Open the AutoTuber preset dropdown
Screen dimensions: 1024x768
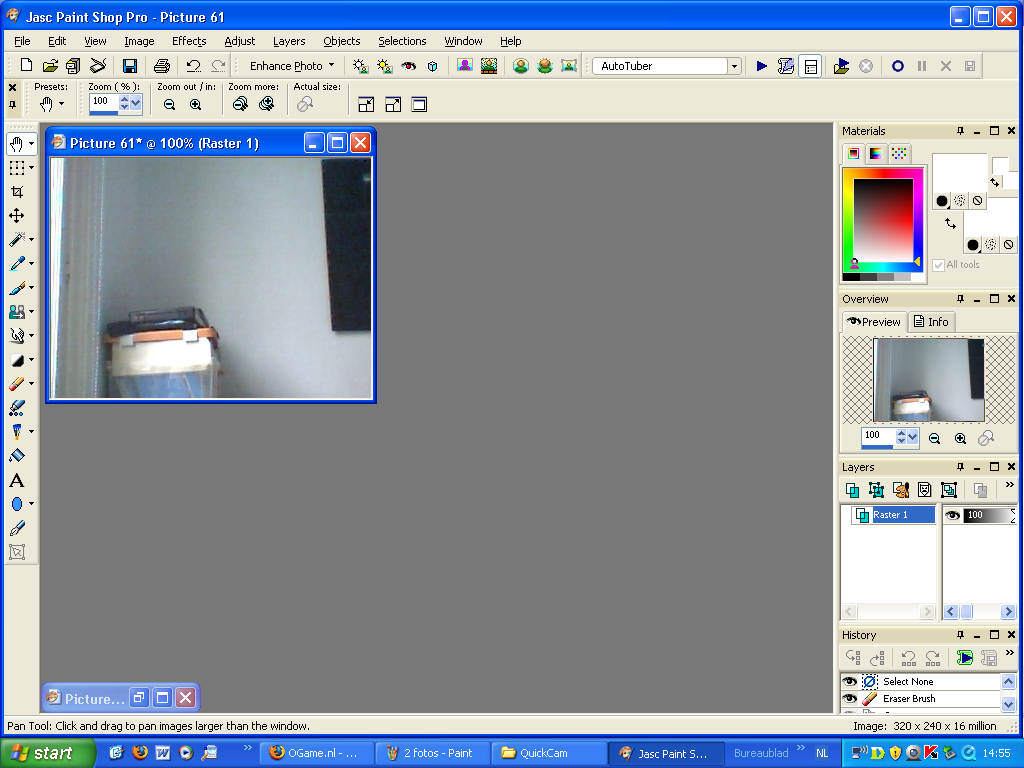pos(733,65)
